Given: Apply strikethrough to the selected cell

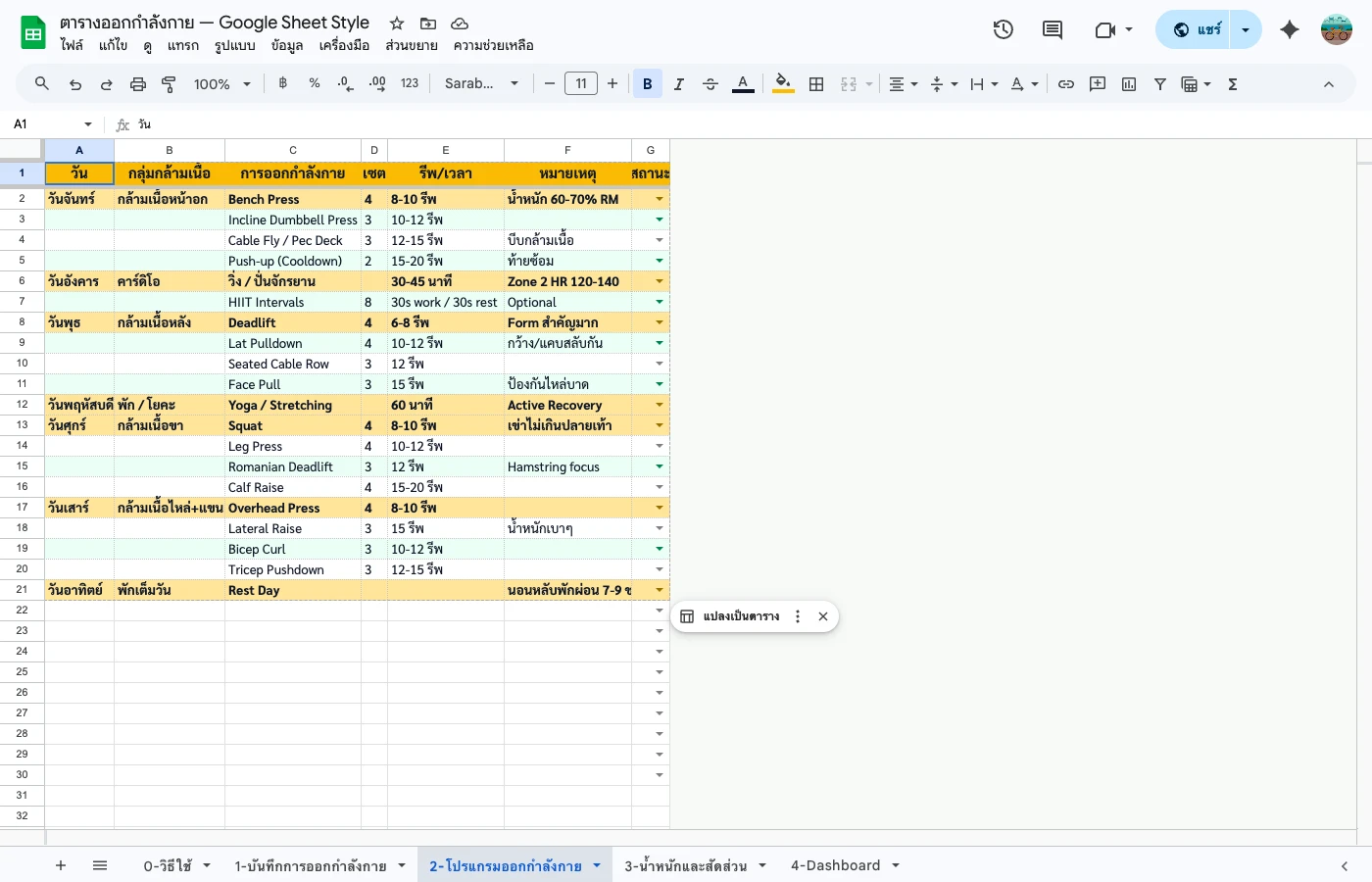Looking at the screenshot, I should tap(710, 83).
